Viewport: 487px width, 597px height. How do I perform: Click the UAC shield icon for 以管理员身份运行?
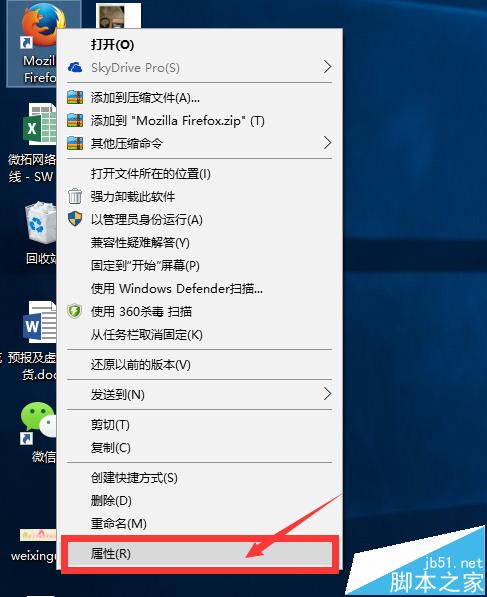click(x=75, y=219)
